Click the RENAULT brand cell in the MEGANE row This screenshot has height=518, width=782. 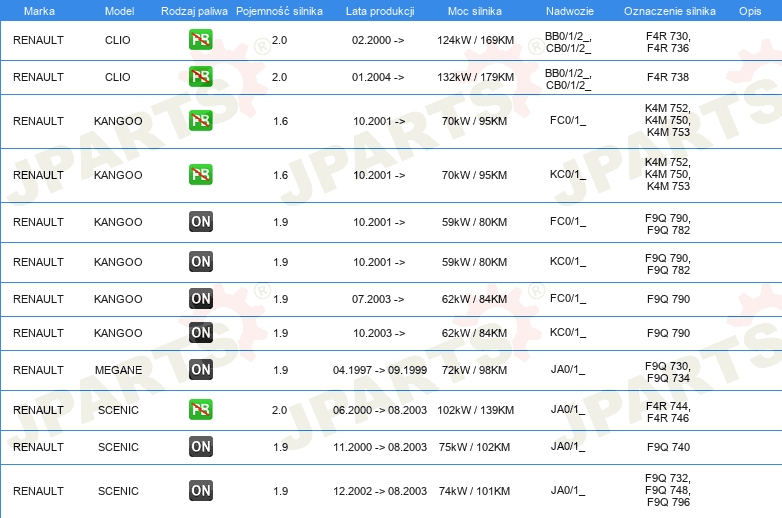tap(38, 370)
